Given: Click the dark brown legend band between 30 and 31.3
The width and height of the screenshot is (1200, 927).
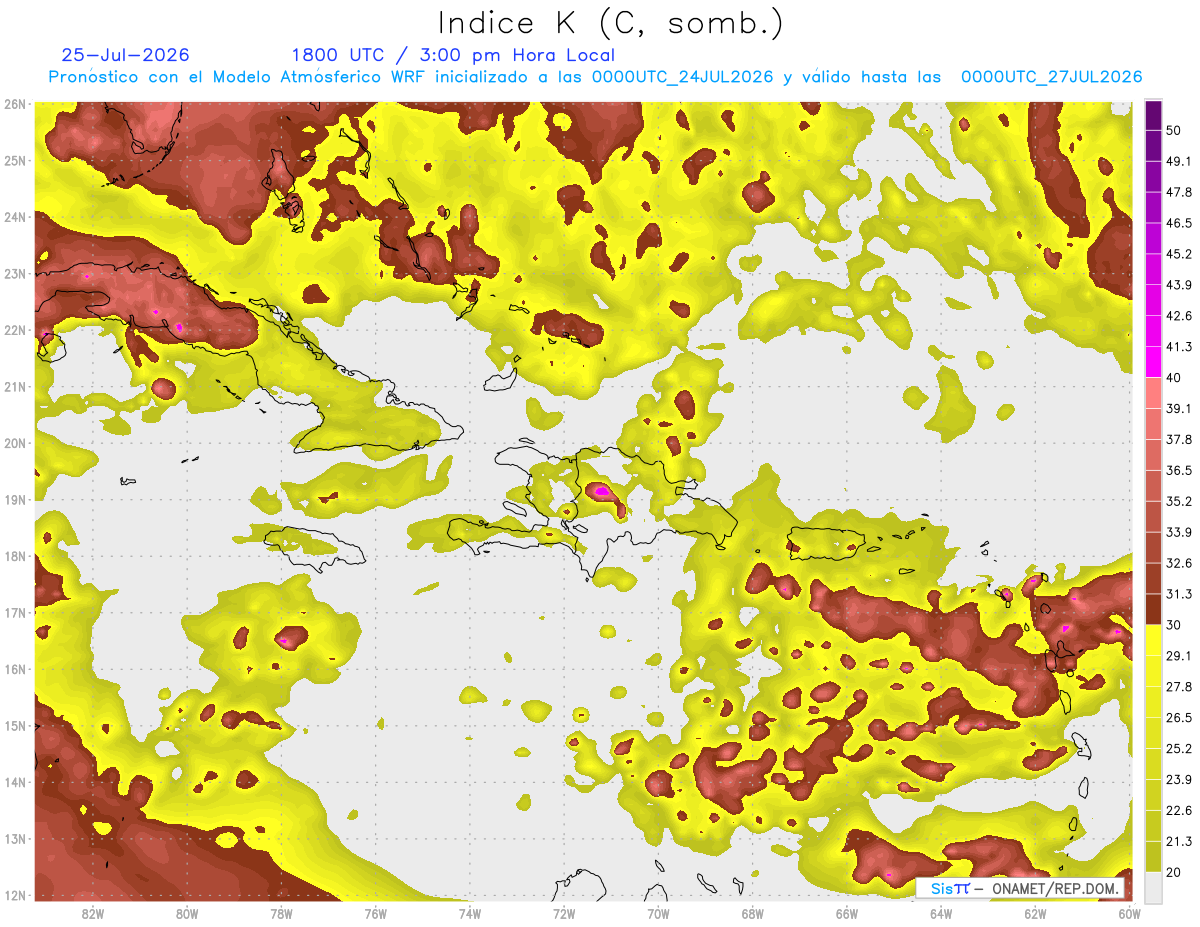Looking at the screenshot, I should click(x=1154, y=609).
